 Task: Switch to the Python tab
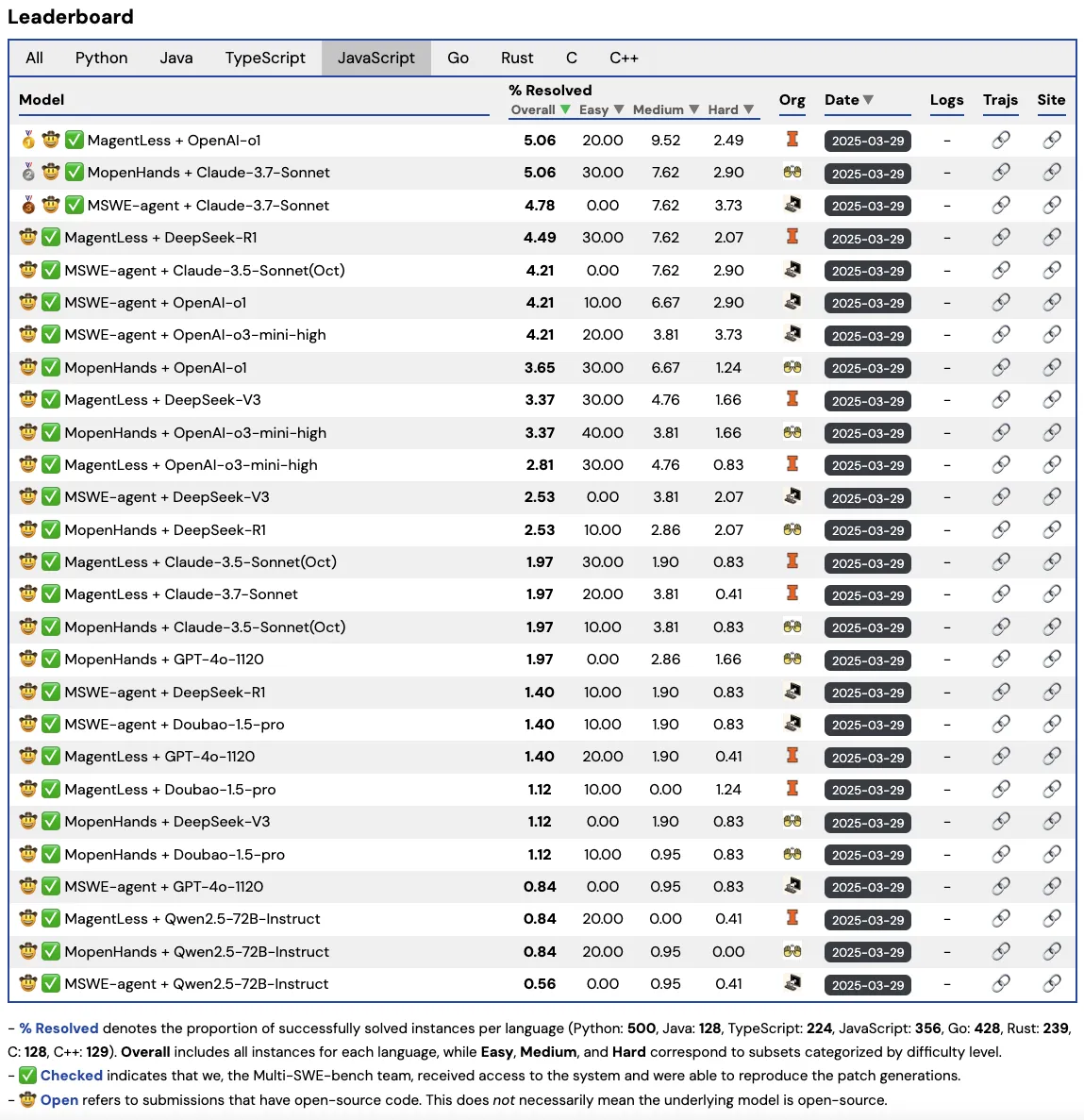(101, 58)
